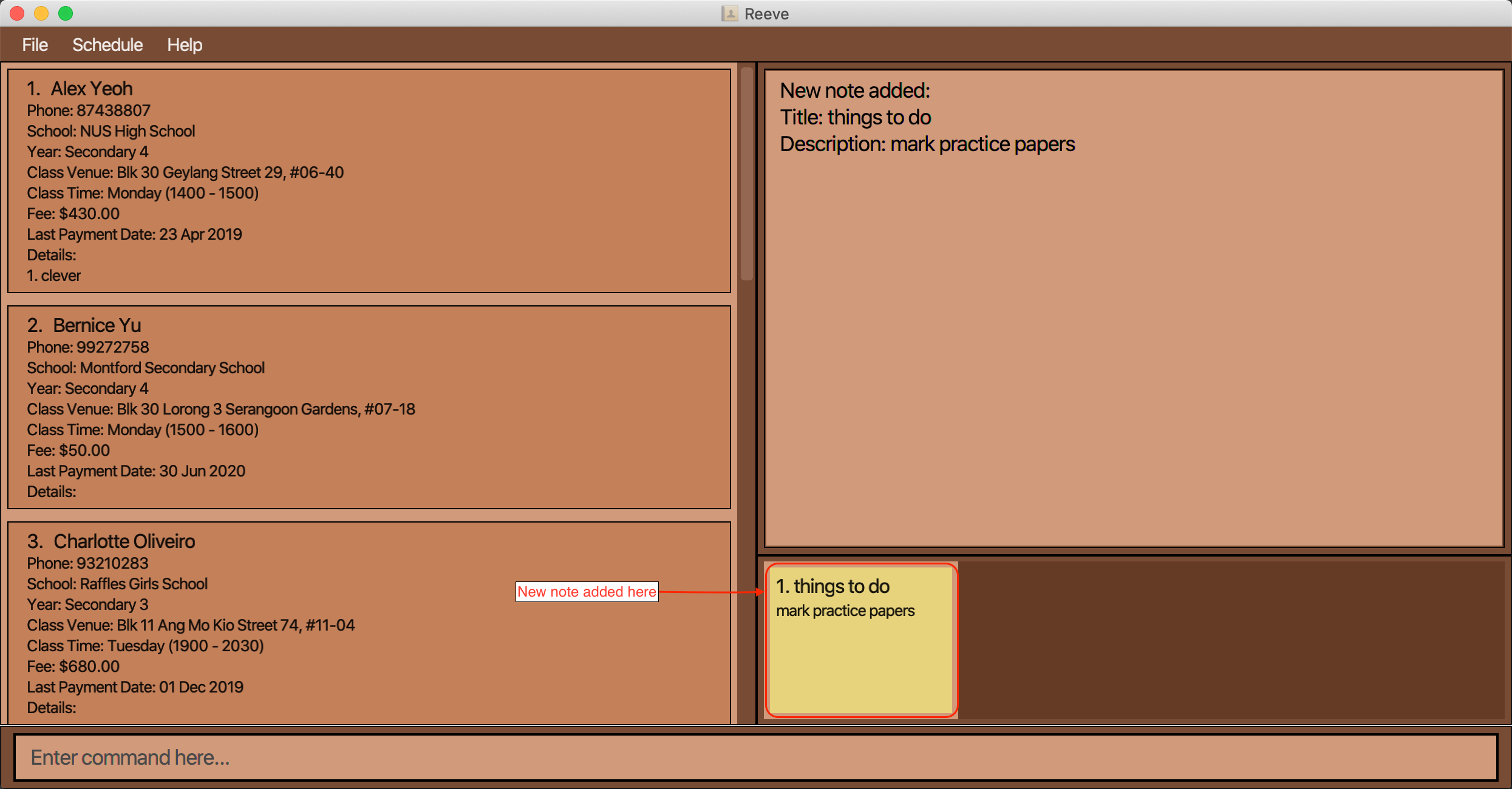This screenshot has height=789, width=1512.
Task: Click 'Class Time: Monday (1400 - 1500)'
Action: click(143, 193)
